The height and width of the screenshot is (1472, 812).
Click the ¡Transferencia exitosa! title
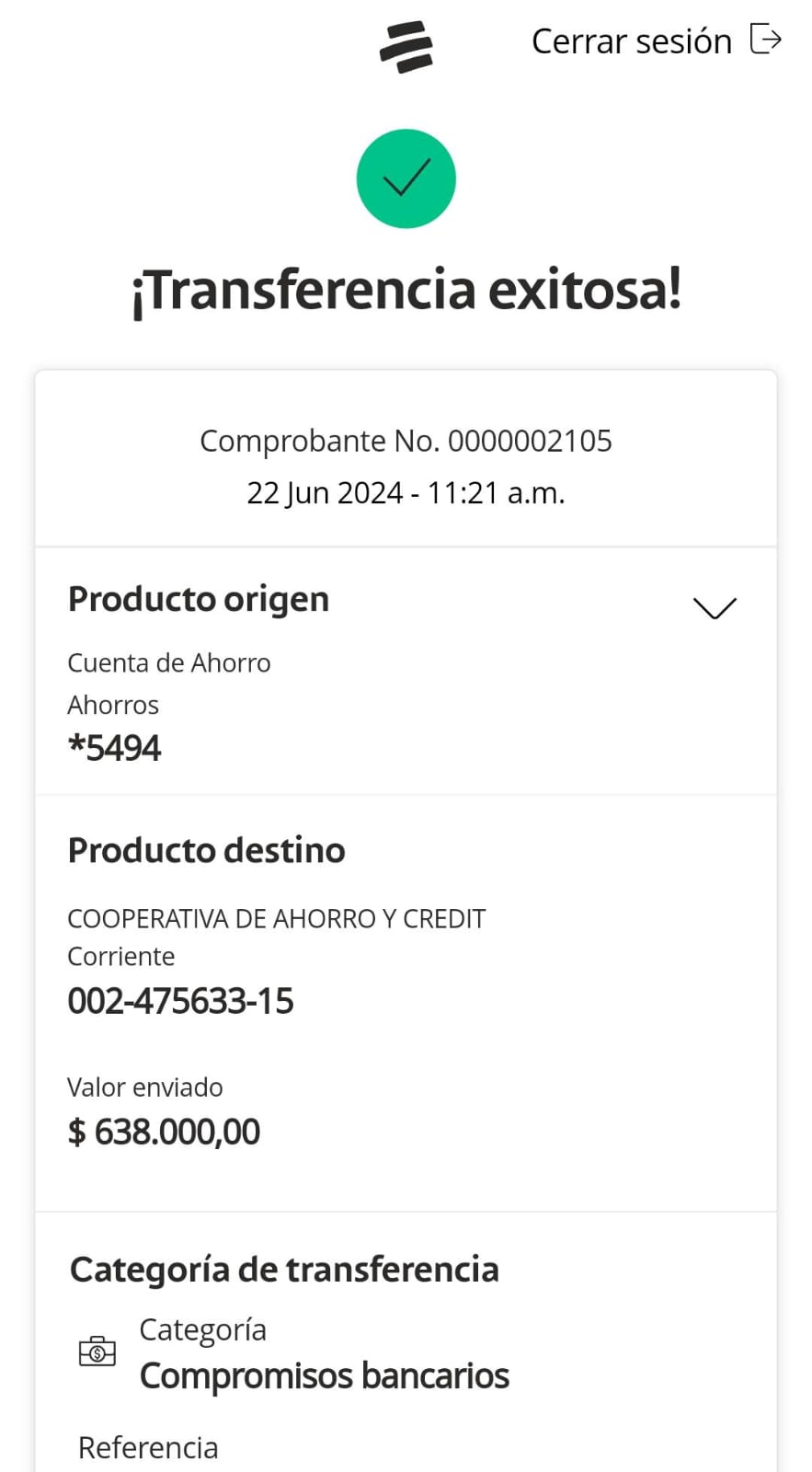click(406, 289)
